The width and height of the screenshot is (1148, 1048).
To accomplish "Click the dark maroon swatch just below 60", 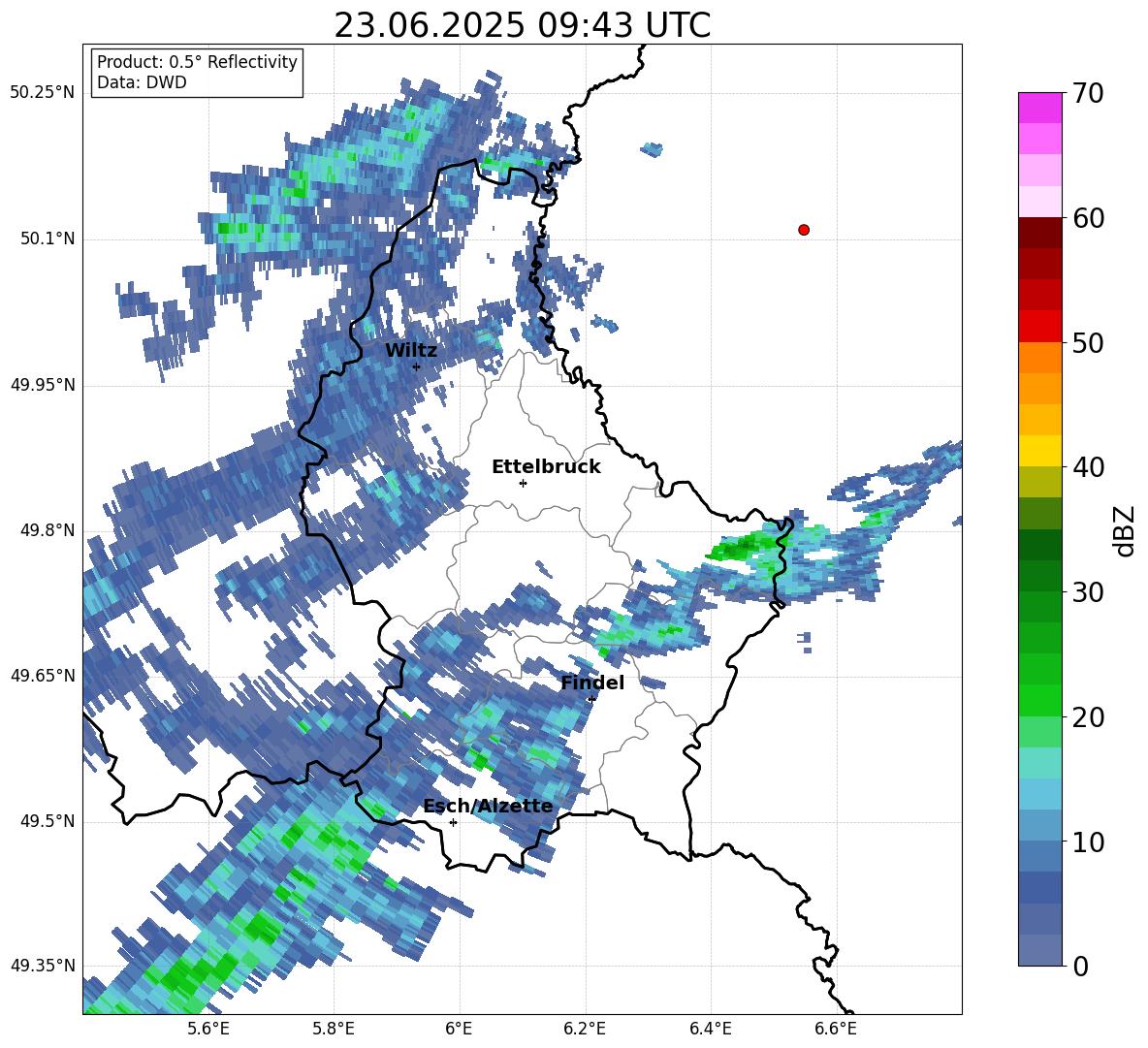I will (x=1039, y=233).
